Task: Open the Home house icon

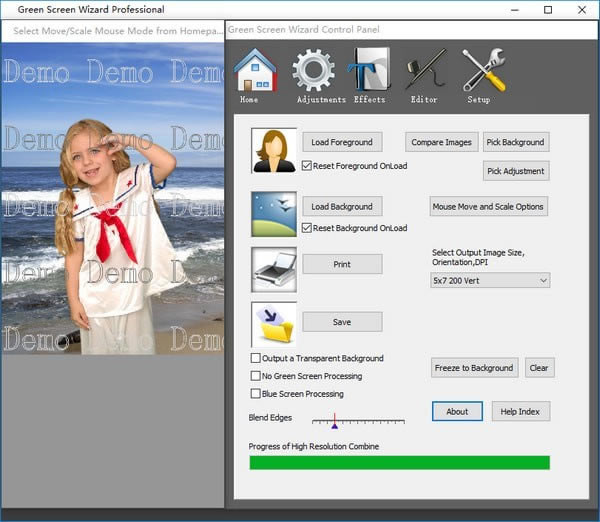Action: pos(254,71)
